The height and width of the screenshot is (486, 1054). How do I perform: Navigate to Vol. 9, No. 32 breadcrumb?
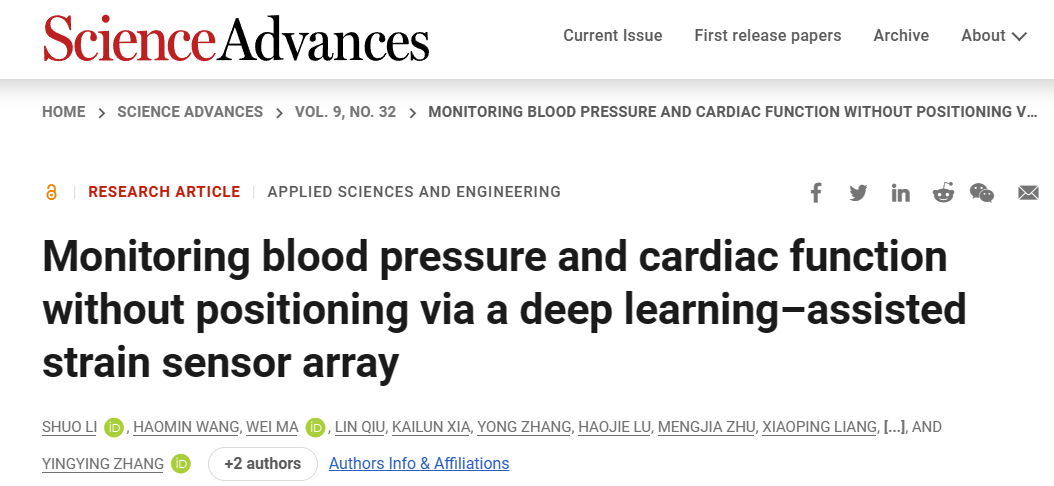345,112
